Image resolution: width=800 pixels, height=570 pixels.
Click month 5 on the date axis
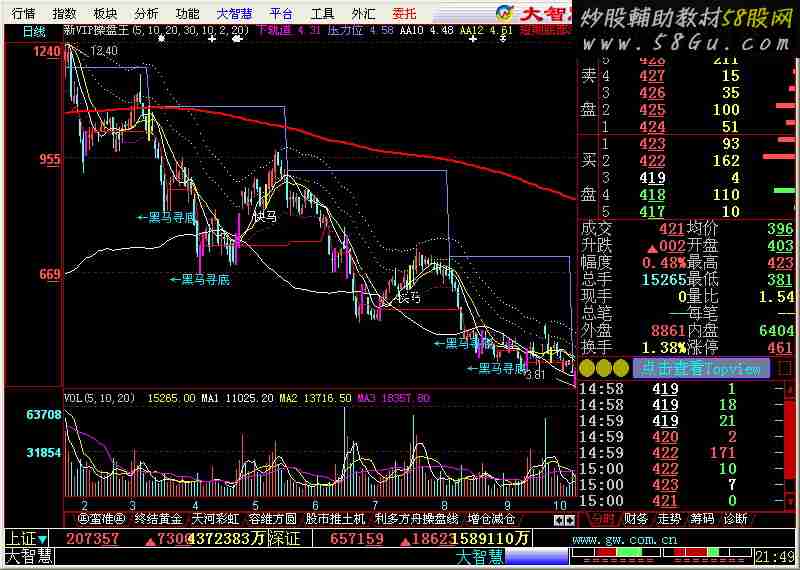coord(255,505)
